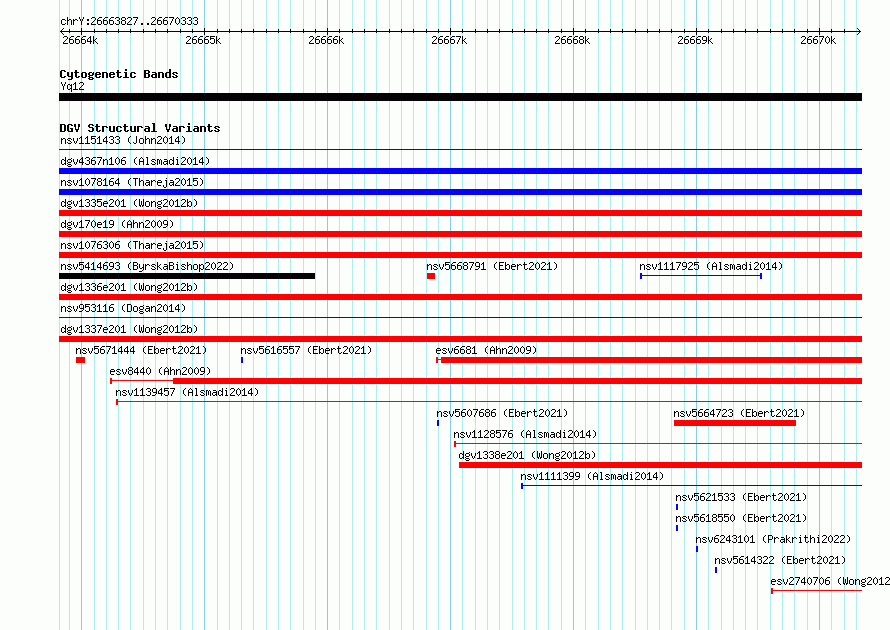Select the dgv170e19 (Ahn2009) label
The height and width of the screenshot is (630, 890).
coord(117,224)
